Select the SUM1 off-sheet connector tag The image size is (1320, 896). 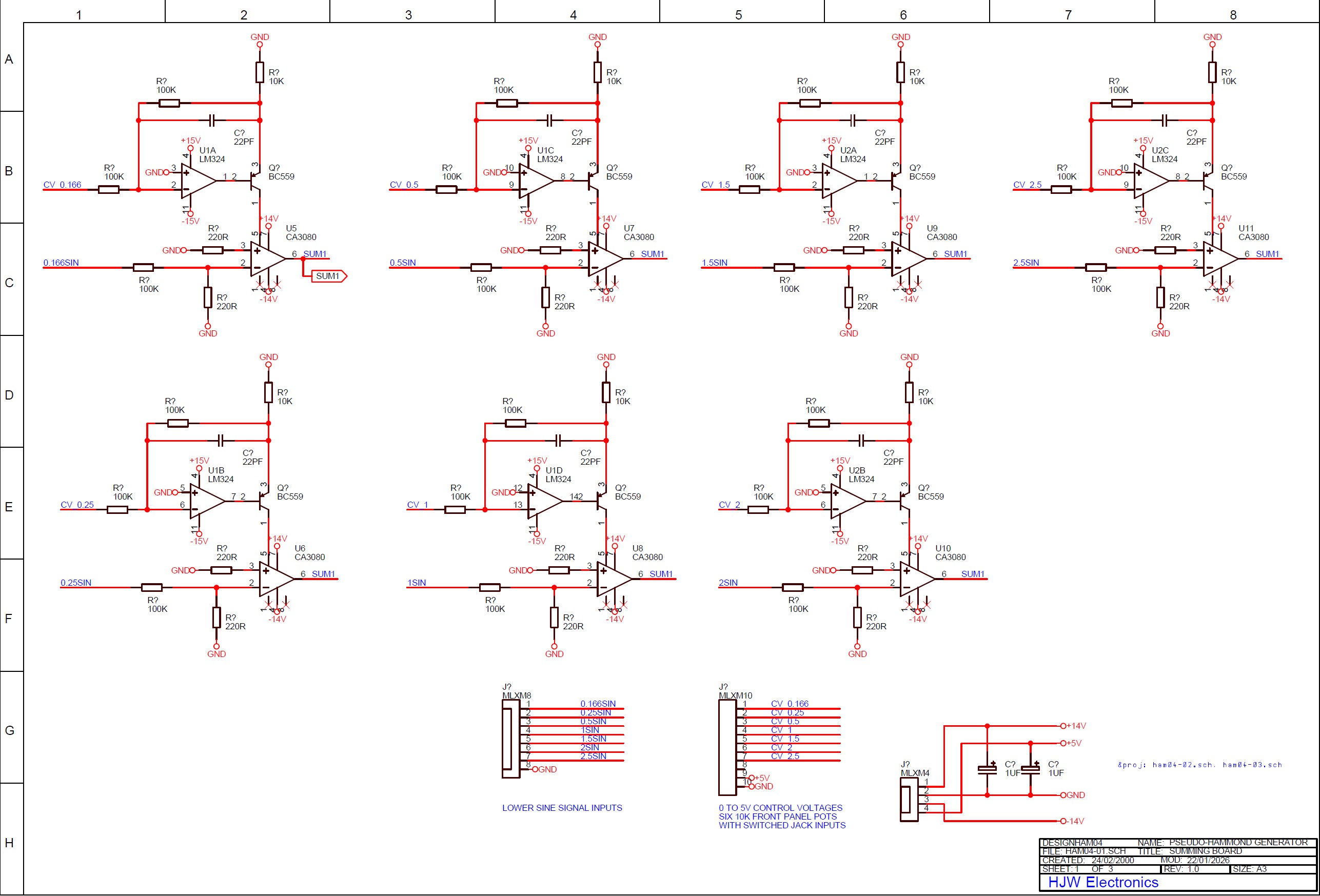point(328,276)
